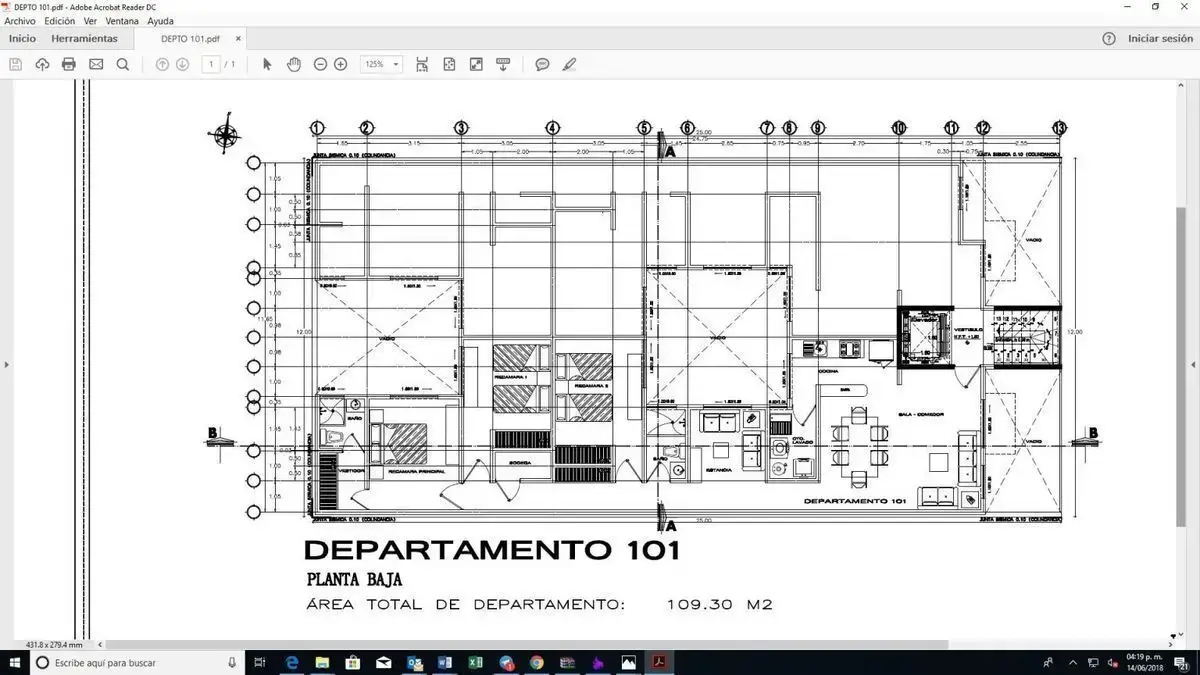Activate the hand pan tool
The image size is (1200, 675).
pyautogui.click(x=294, y=64)
